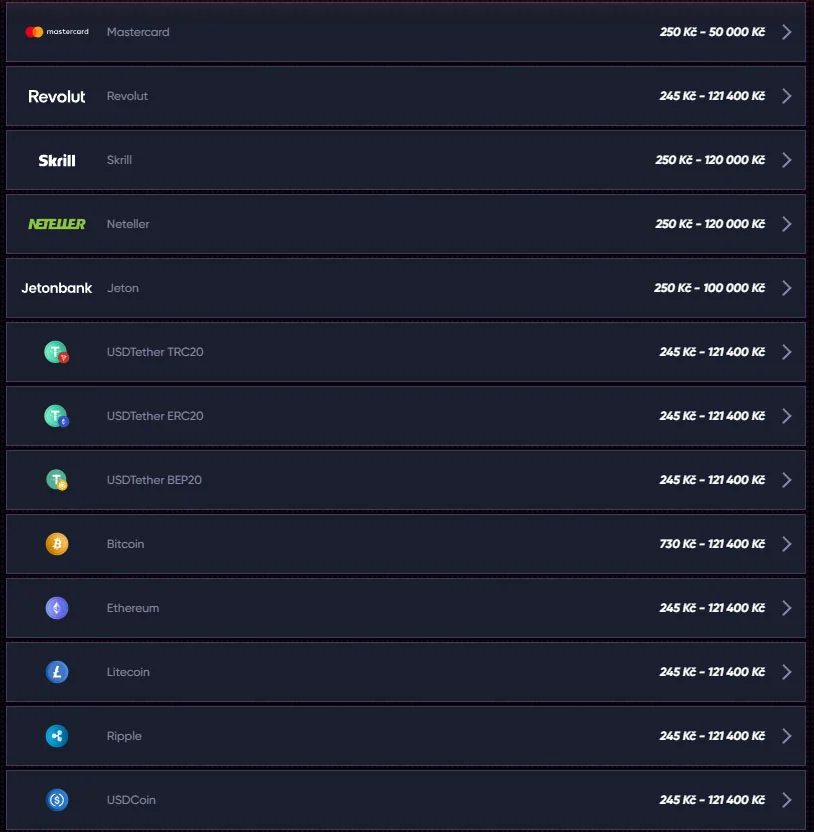The width and height of the screenshot is (814, 832).
Task: Open the Neteller payment method label
Action: (128, 224)
